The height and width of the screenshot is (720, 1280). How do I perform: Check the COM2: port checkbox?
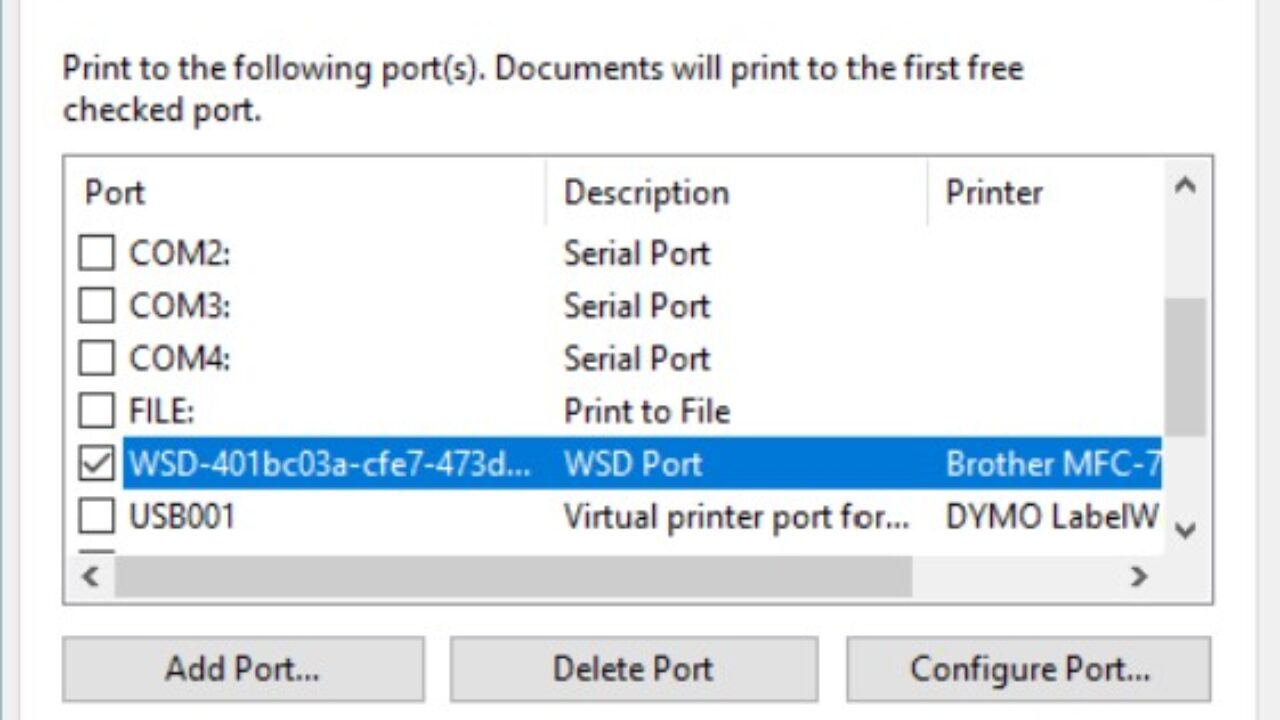[x=96, y=254]
